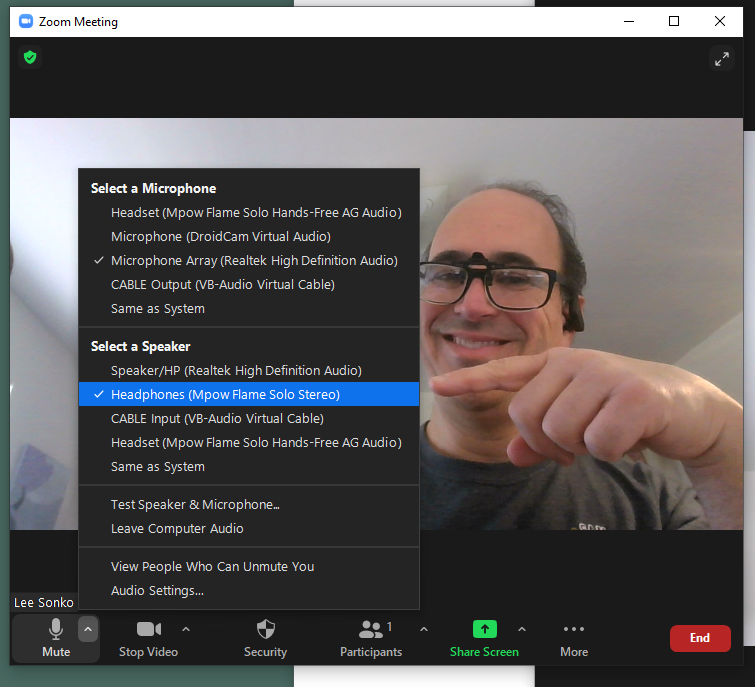
Task: Select Headset Mpow Flame Solo under speaker list
Action: (249, 443)
